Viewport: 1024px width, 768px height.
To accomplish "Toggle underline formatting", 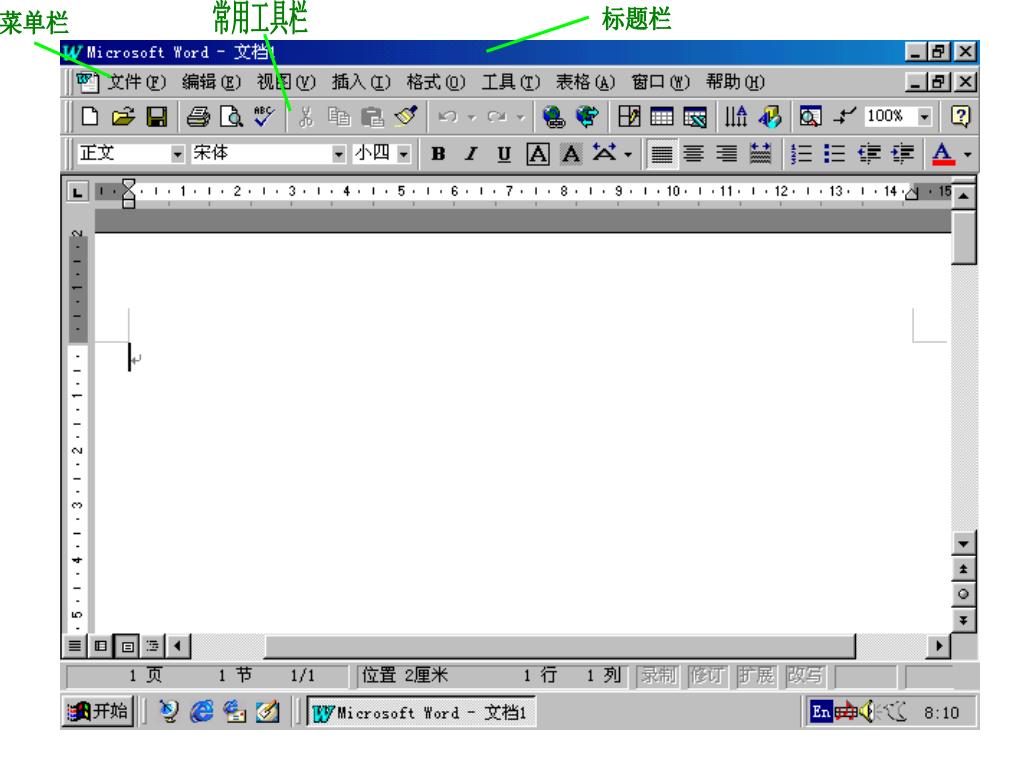I will 504,154.
